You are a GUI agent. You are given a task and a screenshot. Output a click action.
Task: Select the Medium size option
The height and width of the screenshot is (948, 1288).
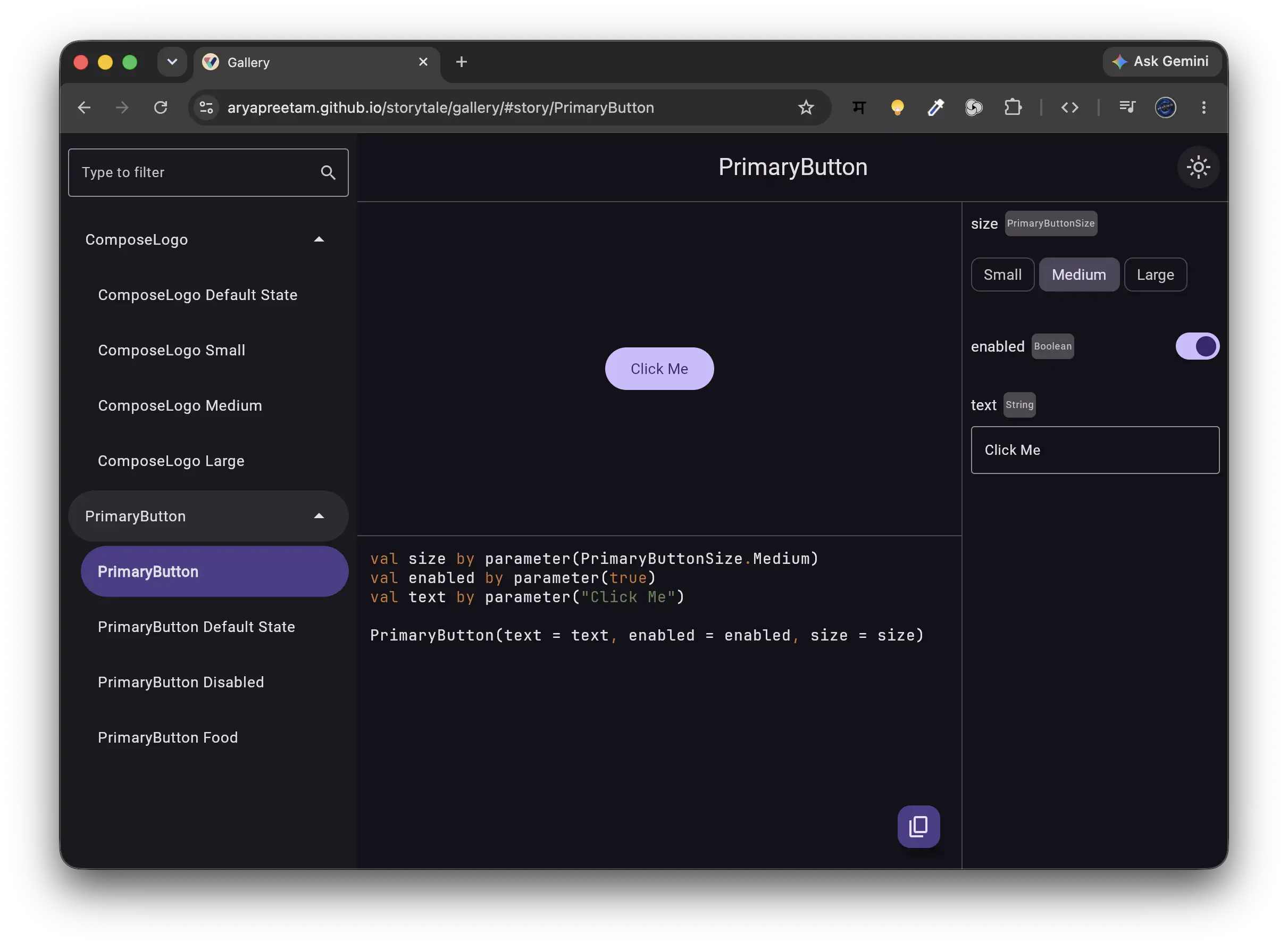[x=1078, y=275]
